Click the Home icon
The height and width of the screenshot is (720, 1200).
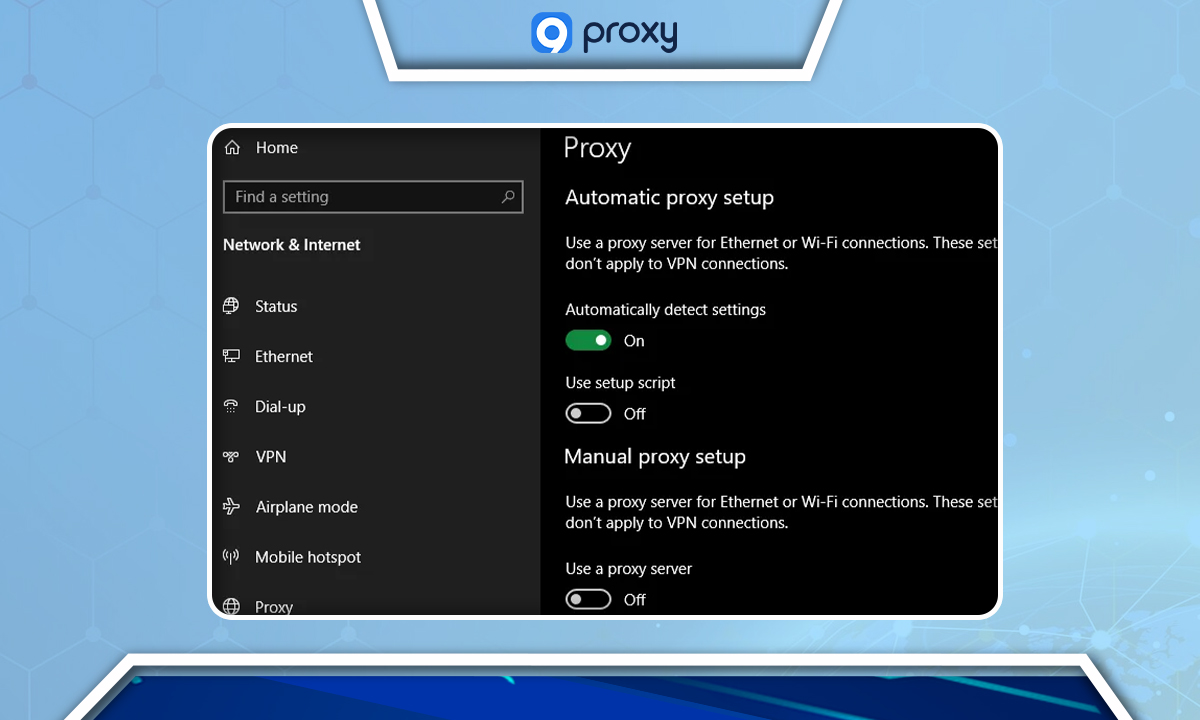231,147
